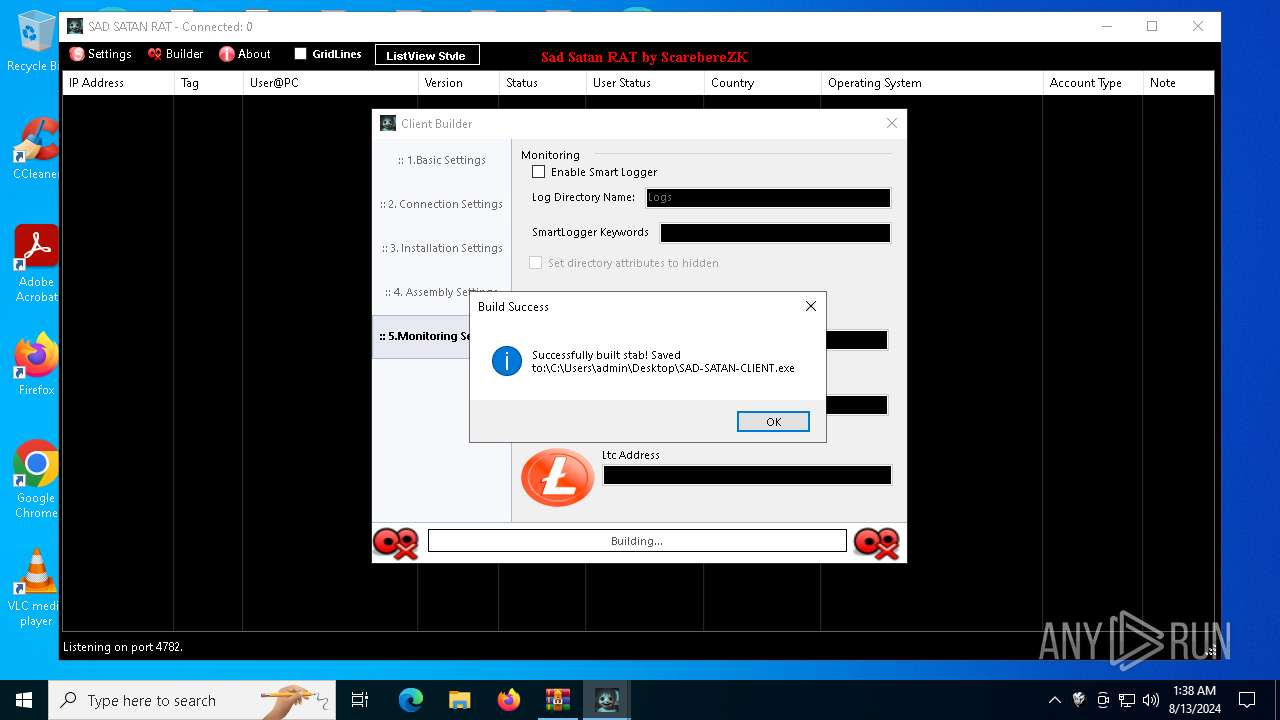Select SAD SATAN RAT taskbar icon
Viewport: 1280px width, 720px height.
tap(606, 700)
